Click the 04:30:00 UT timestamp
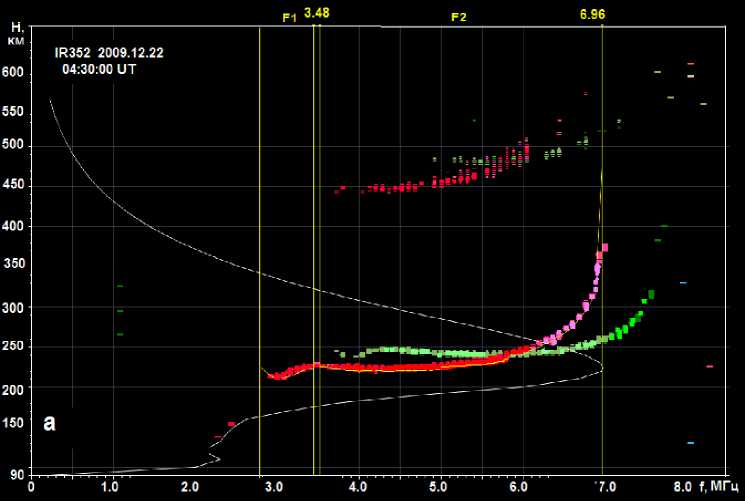Screen dimensions: 745x501 [x=99, y=69]
